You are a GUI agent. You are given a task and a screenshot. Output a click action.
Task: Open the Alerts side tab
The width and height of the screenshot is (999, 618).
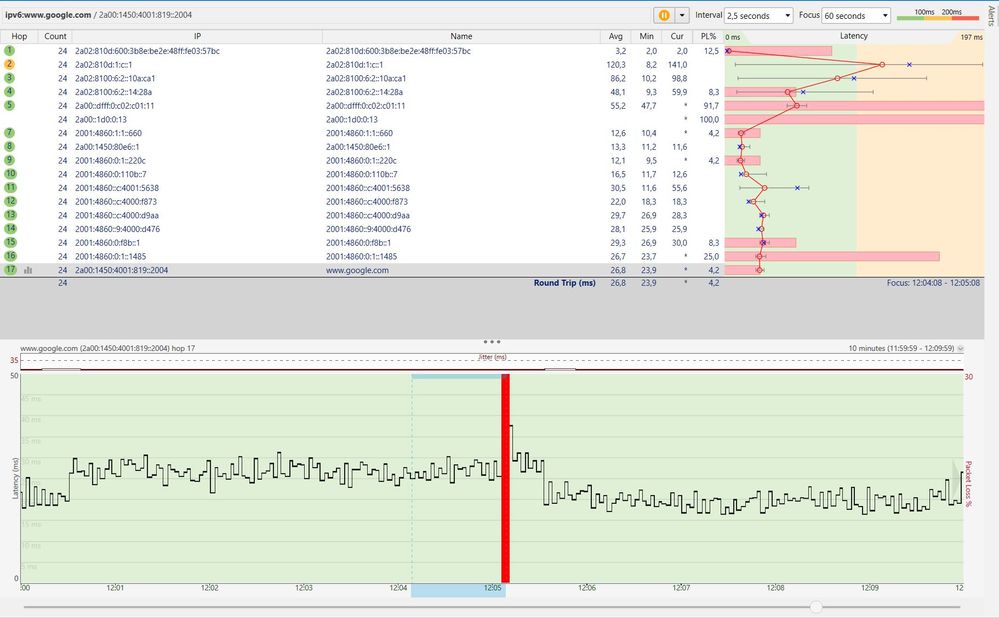pos(991,15)
